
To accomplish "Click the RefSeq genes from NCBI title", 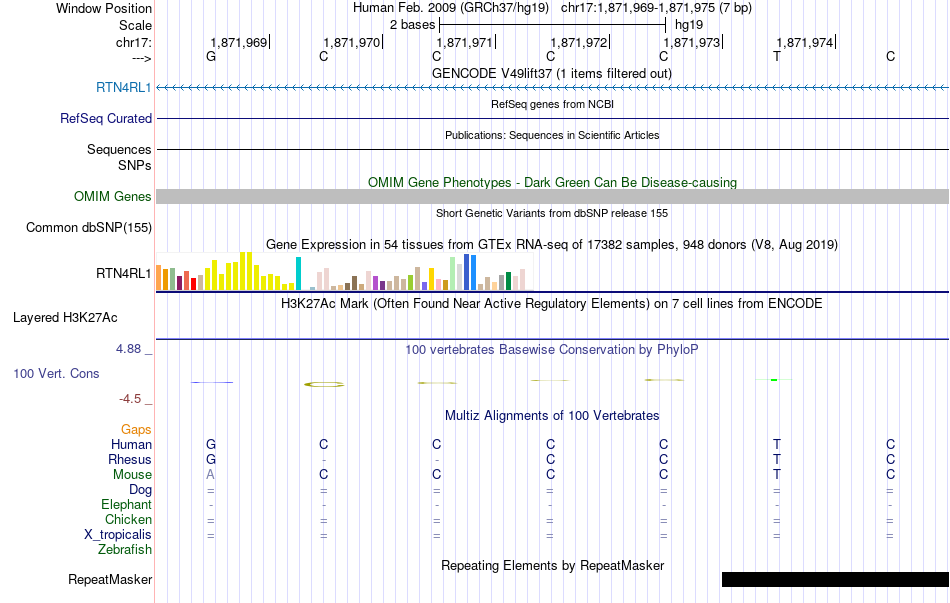I will [553, 104].
